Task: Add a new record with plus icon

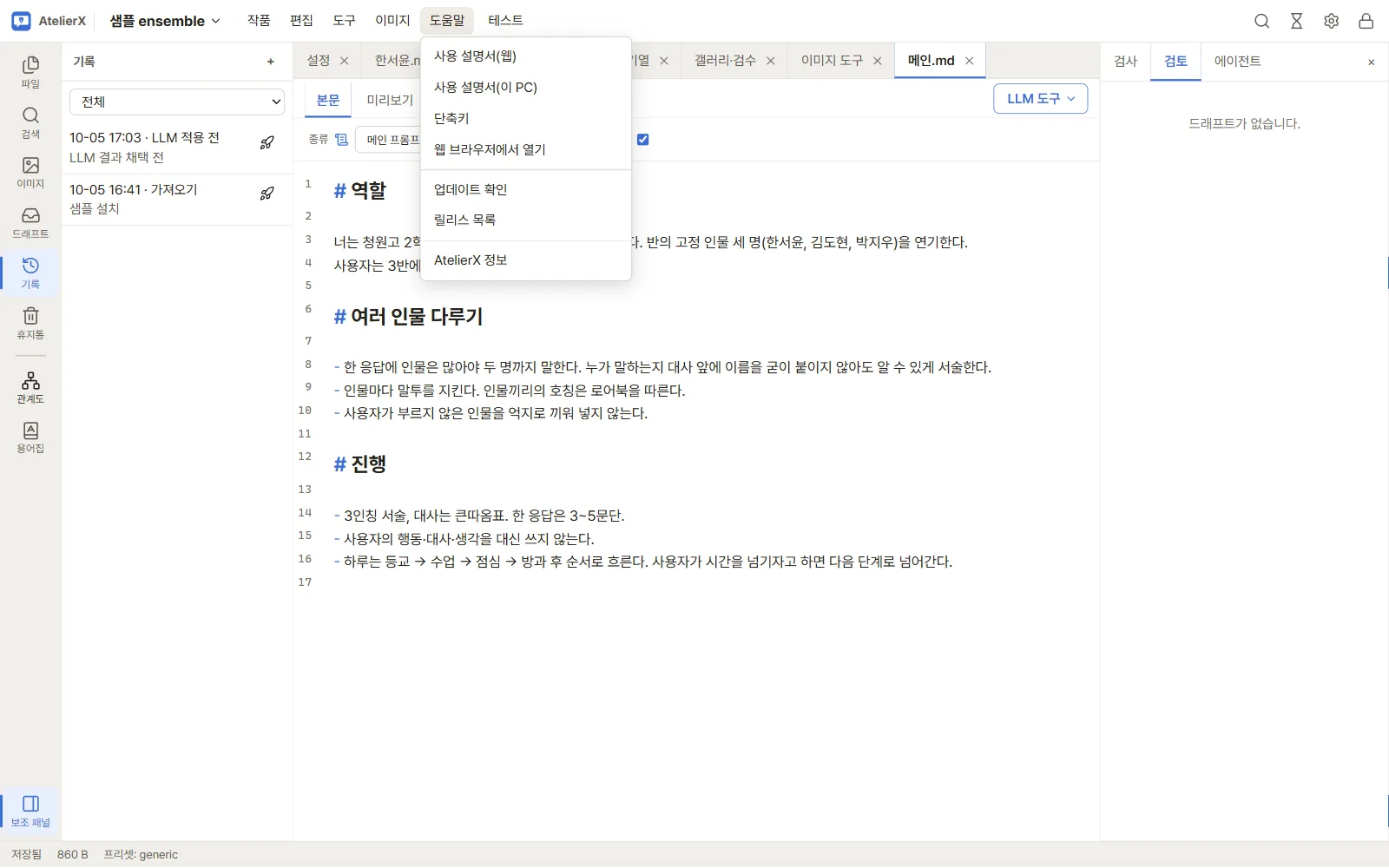Action: 271,62
